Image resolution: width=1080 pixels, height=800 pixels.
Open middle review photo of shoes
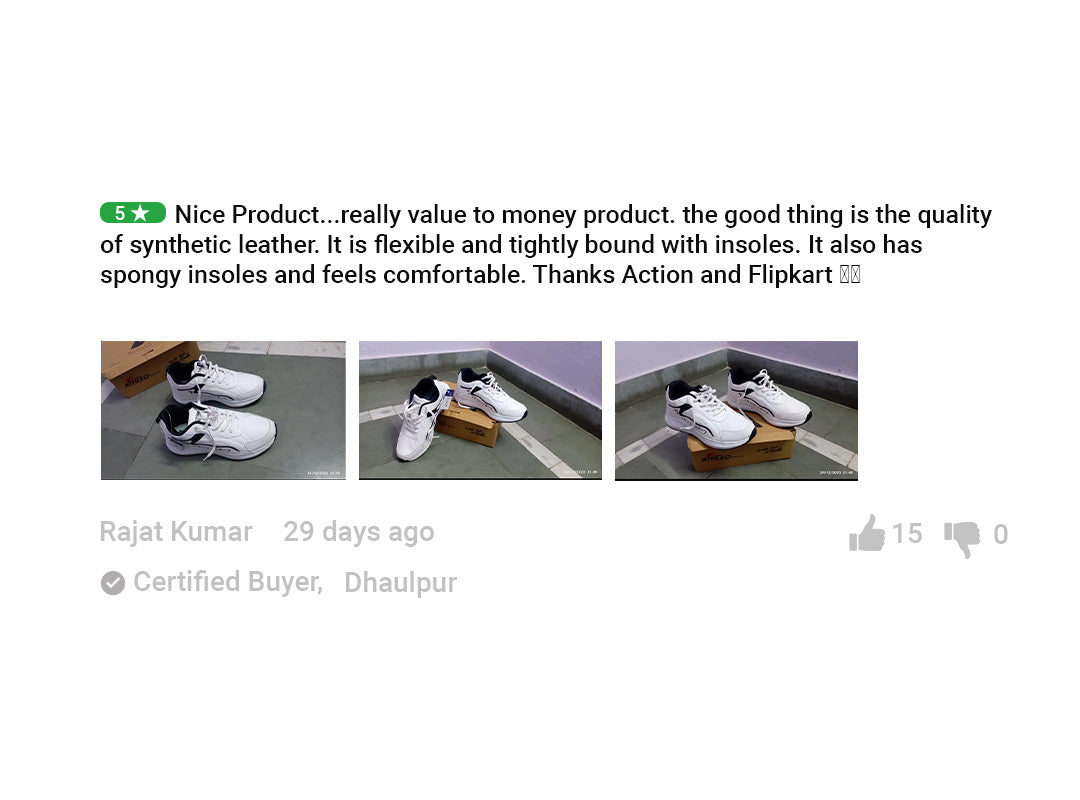[480, 410]
